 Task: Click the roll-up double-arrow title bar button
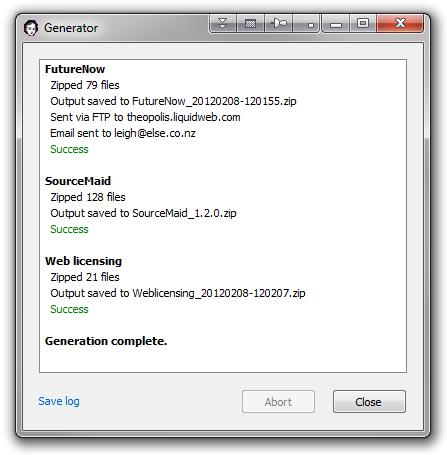point(222,23)
